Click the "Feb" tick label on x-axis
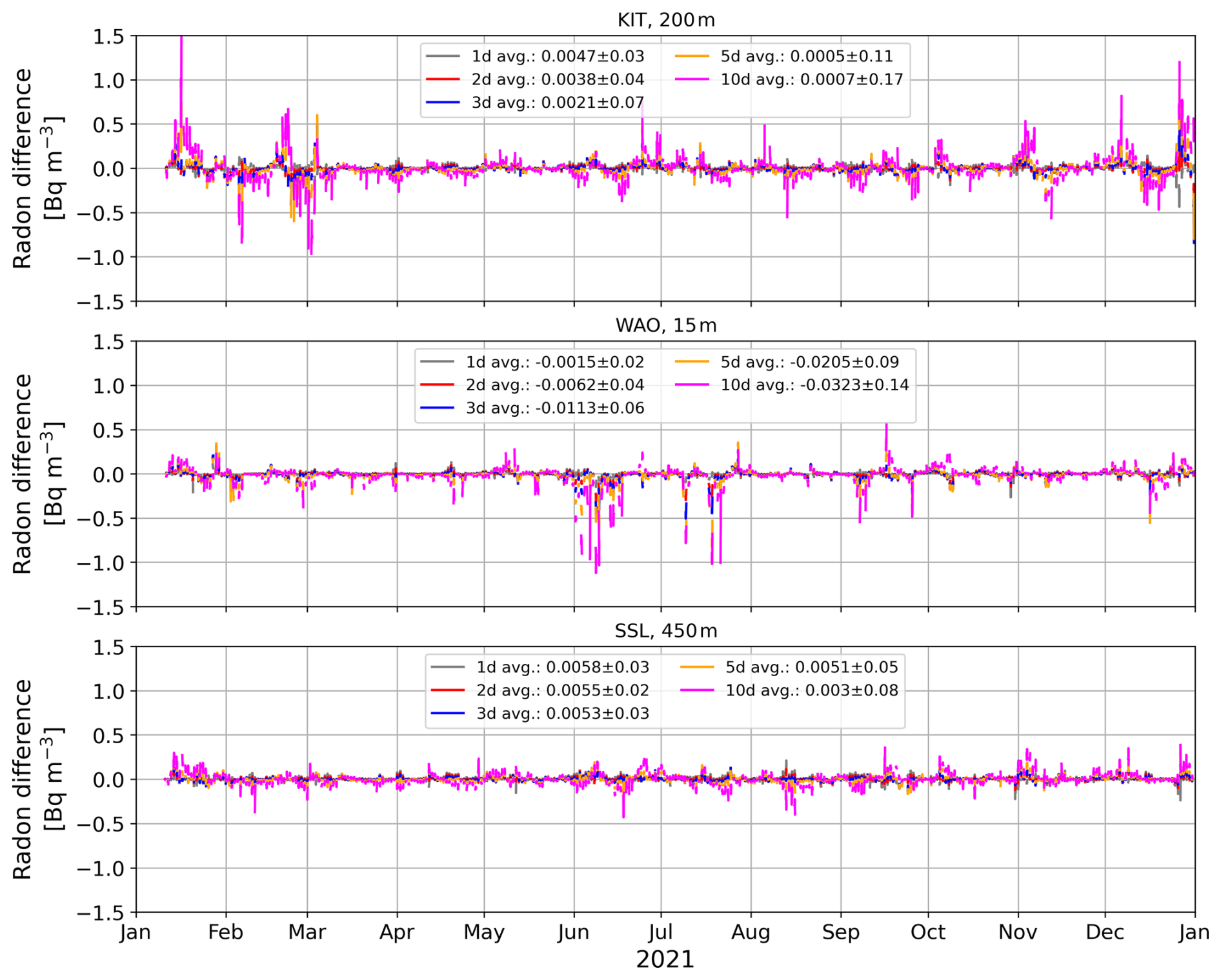 (x=225, y=932)
